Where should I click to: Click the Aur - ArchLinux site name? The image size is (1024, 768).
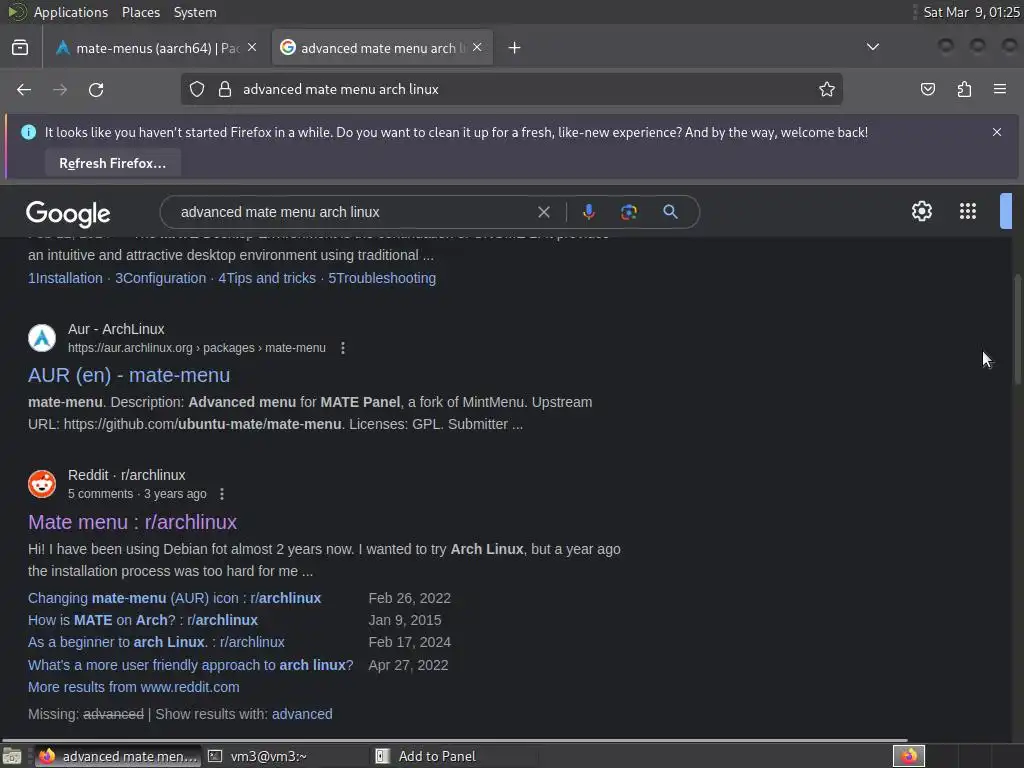[116, 329]
